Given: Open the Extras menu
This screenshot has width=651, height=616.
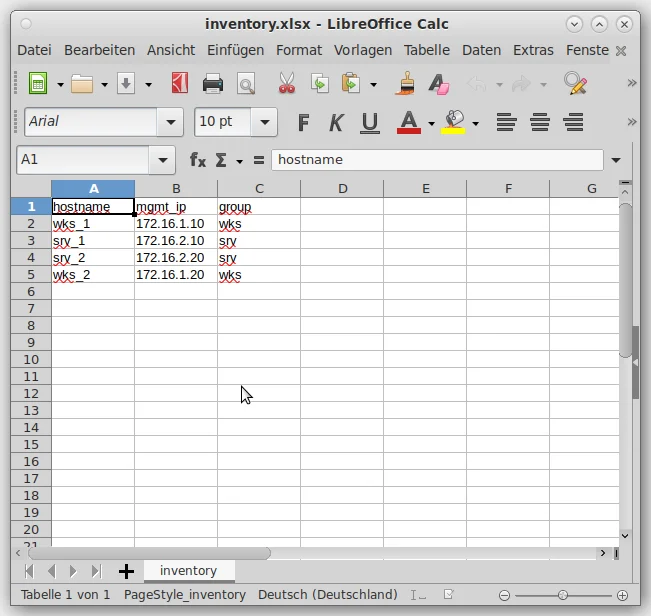Looking at the screenshot, I should pos(534,50).
